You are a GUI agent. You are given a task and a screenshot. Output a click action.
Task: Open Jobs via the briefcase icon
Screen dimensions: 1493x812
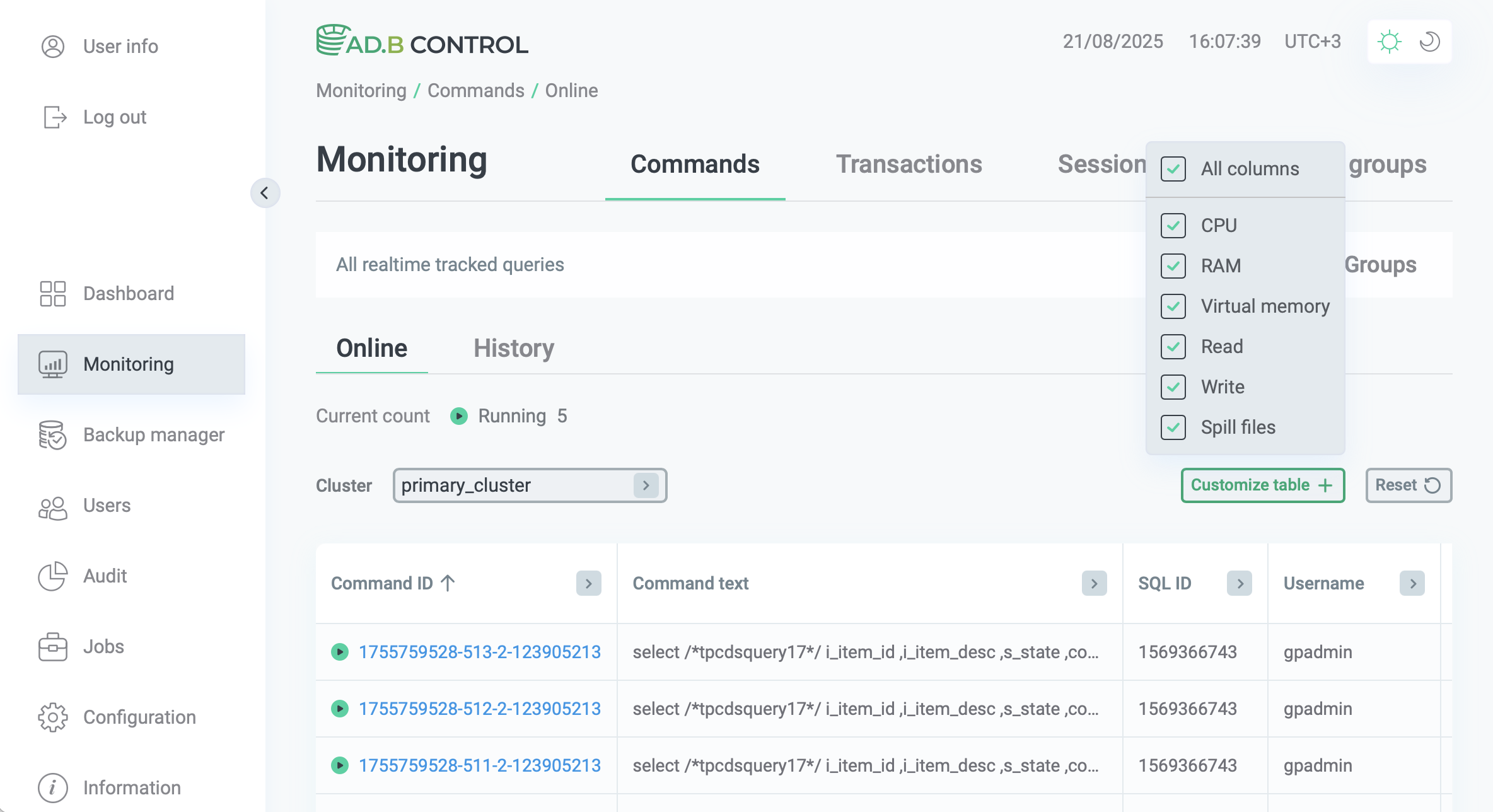click(x=53, y=647)
